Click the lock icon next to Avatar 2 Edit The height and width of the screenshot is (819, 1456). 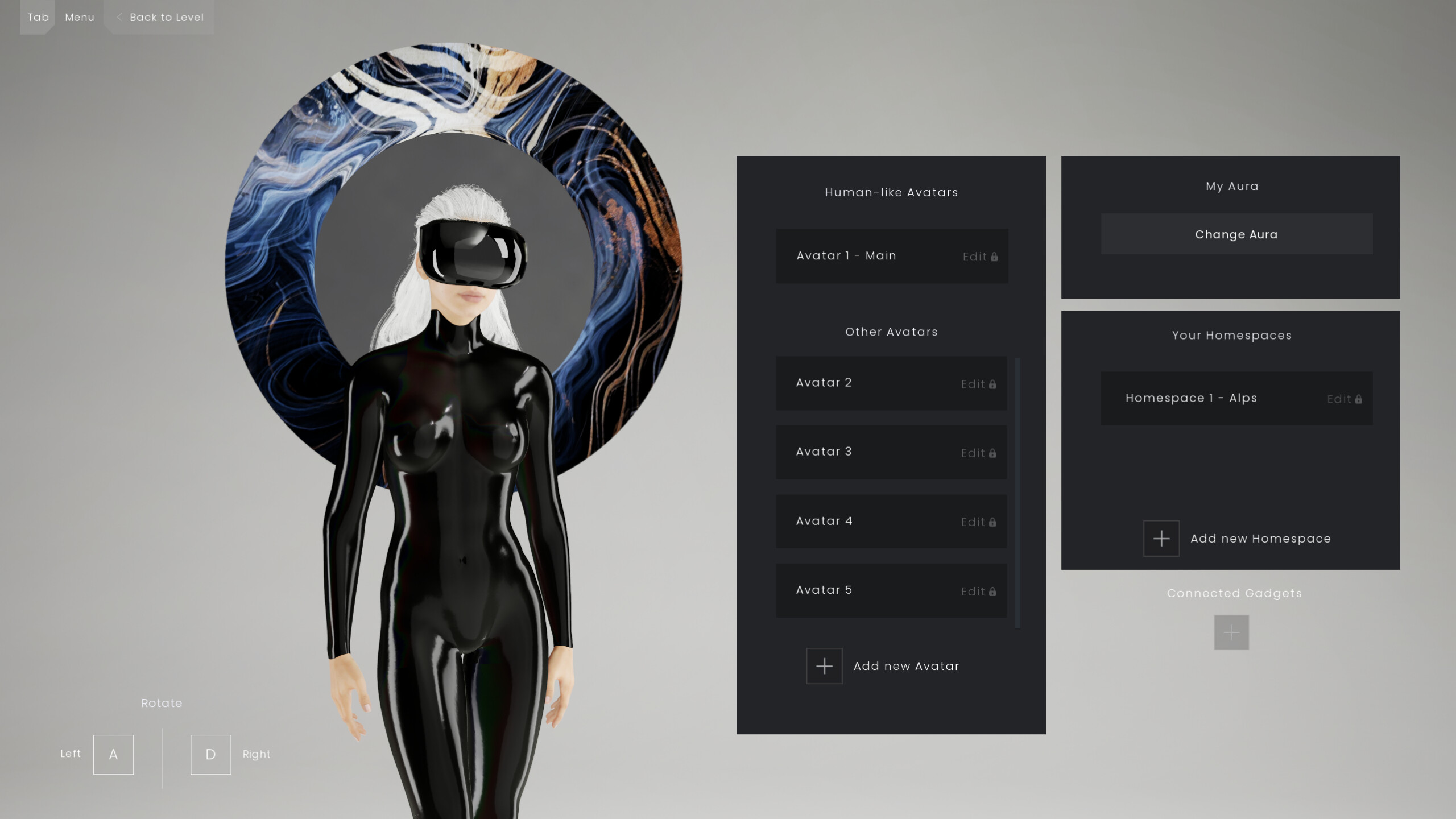(992, 384)
